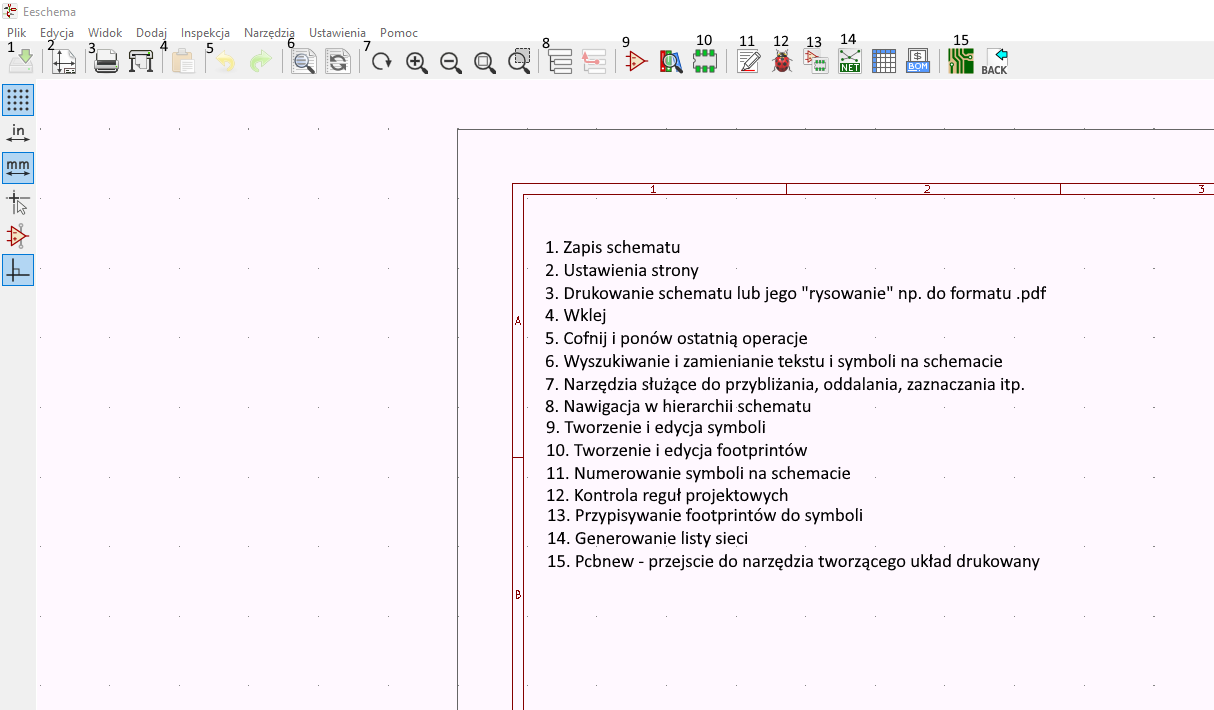Open the Dodaj menu

151,33
